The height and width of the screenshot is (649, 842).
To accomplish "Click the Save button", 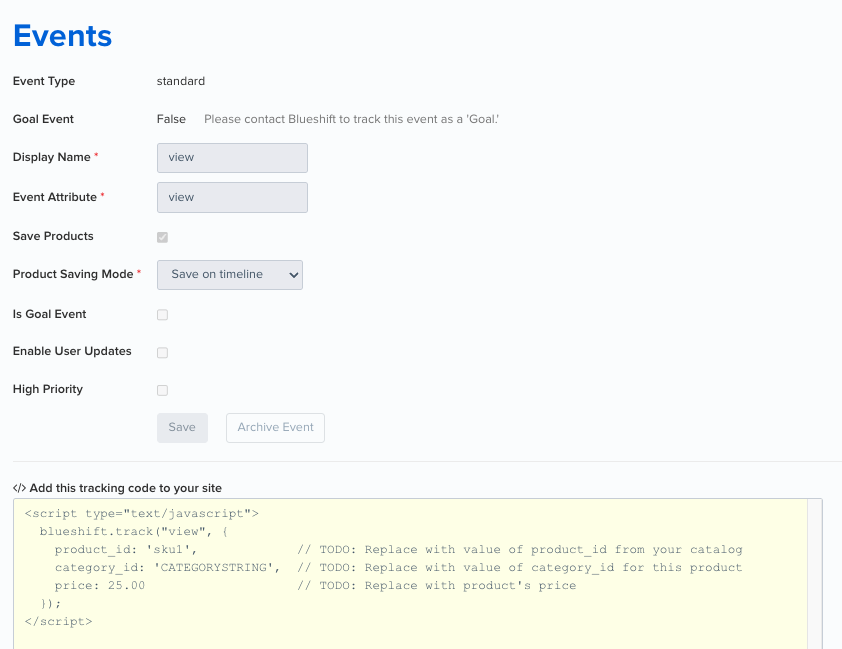I will pyautogui.click(x=182, y=427).
